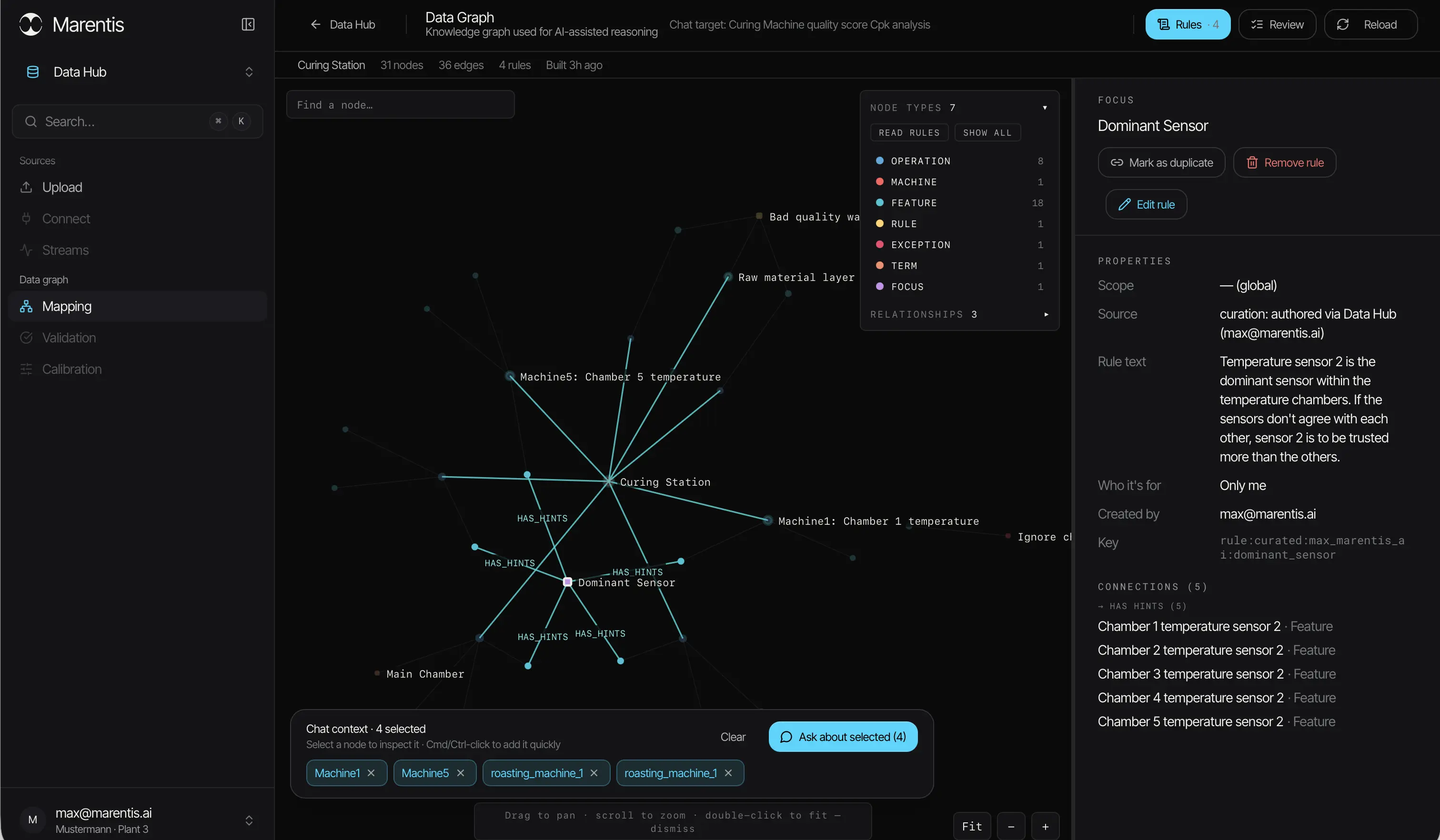The width and height of the screenshot is (1440, 840).
Task: Toggle RULE node type filter
Action: [x=959, y=224]
